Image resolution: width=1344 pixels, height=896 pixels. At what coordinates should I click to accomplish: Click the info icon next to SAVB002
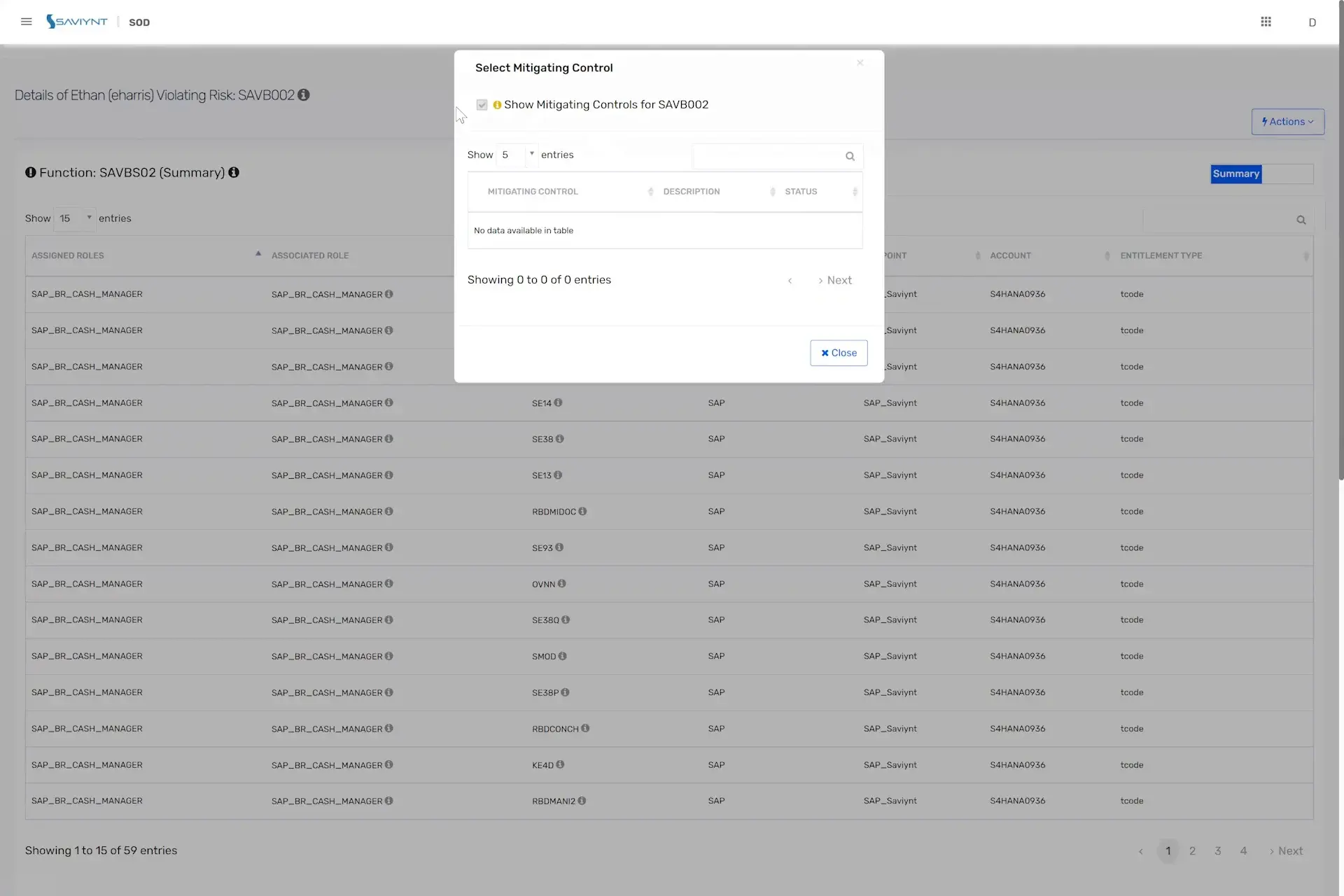pos(303,95)
